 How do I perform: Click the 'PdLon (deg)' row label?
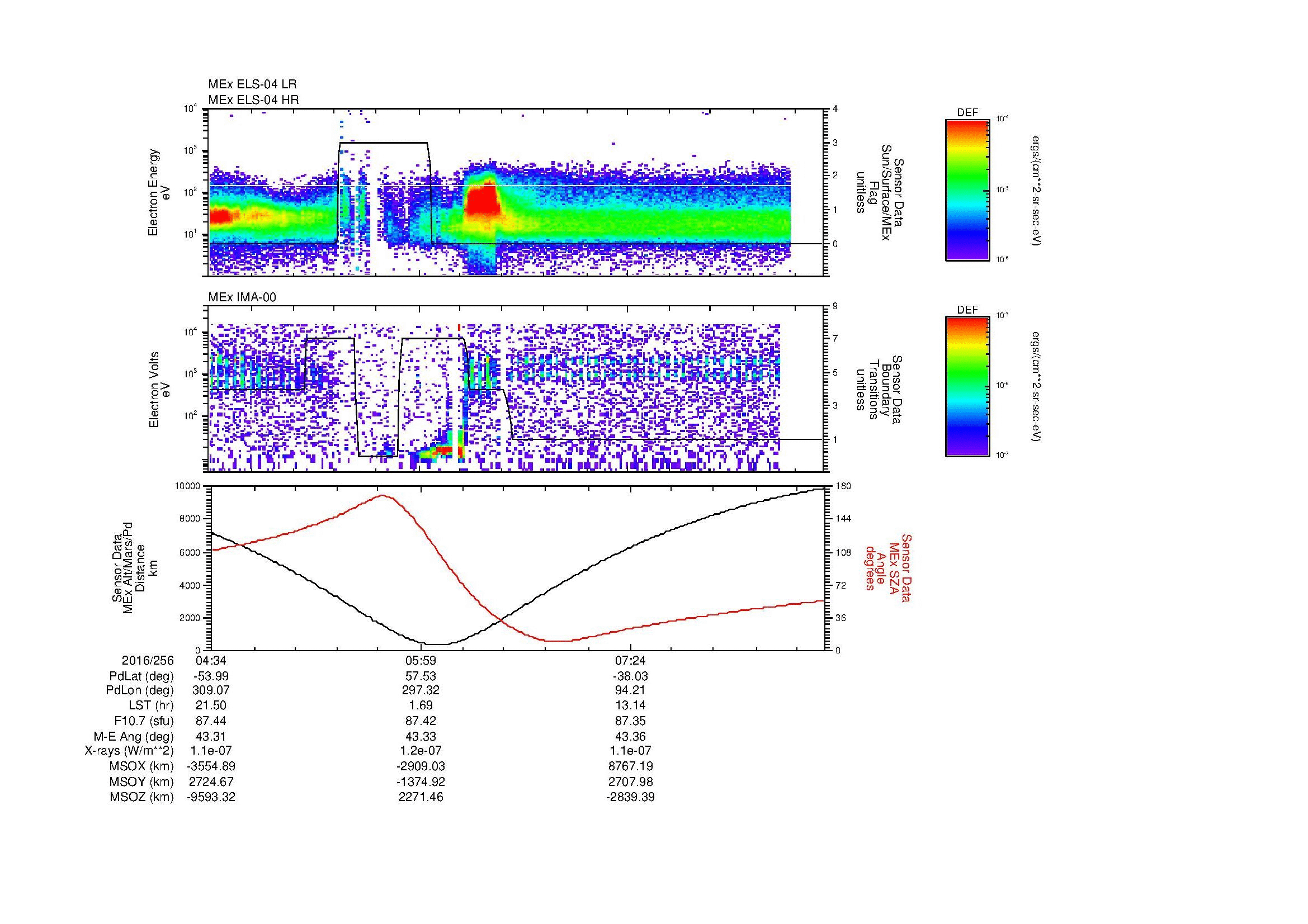point(140,690)
